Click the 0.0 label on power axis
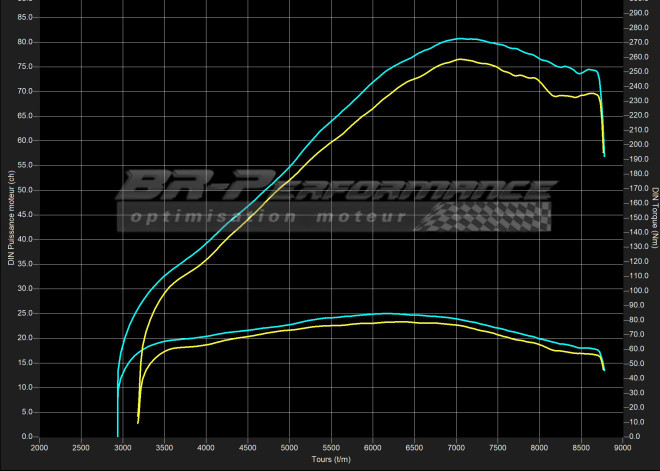The width and height of the screenshot is (660, 471). [27, 436]
